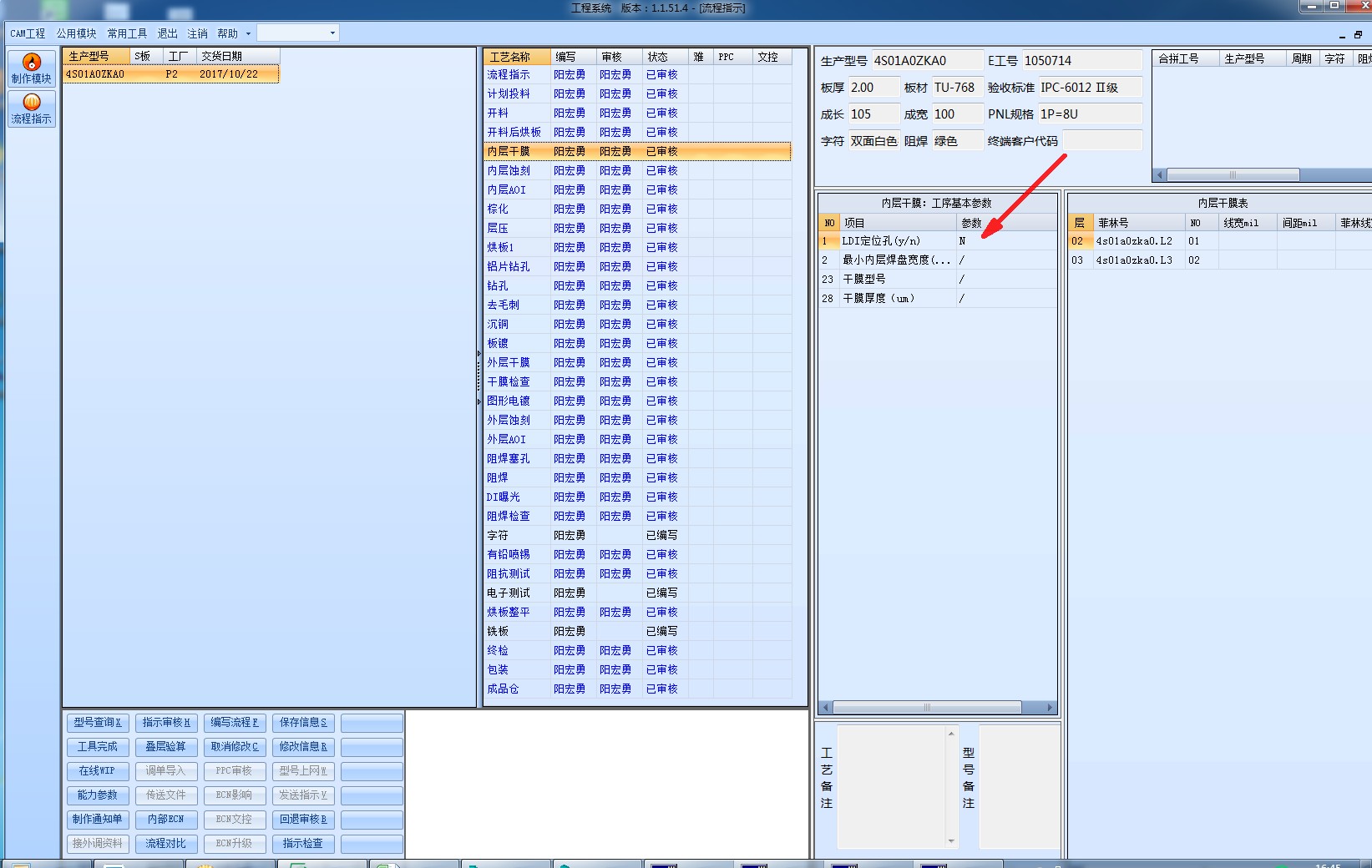Select the 内层AOI process row
The width and height of the screenshot is (1372, 868).
[x=637, y=189]
